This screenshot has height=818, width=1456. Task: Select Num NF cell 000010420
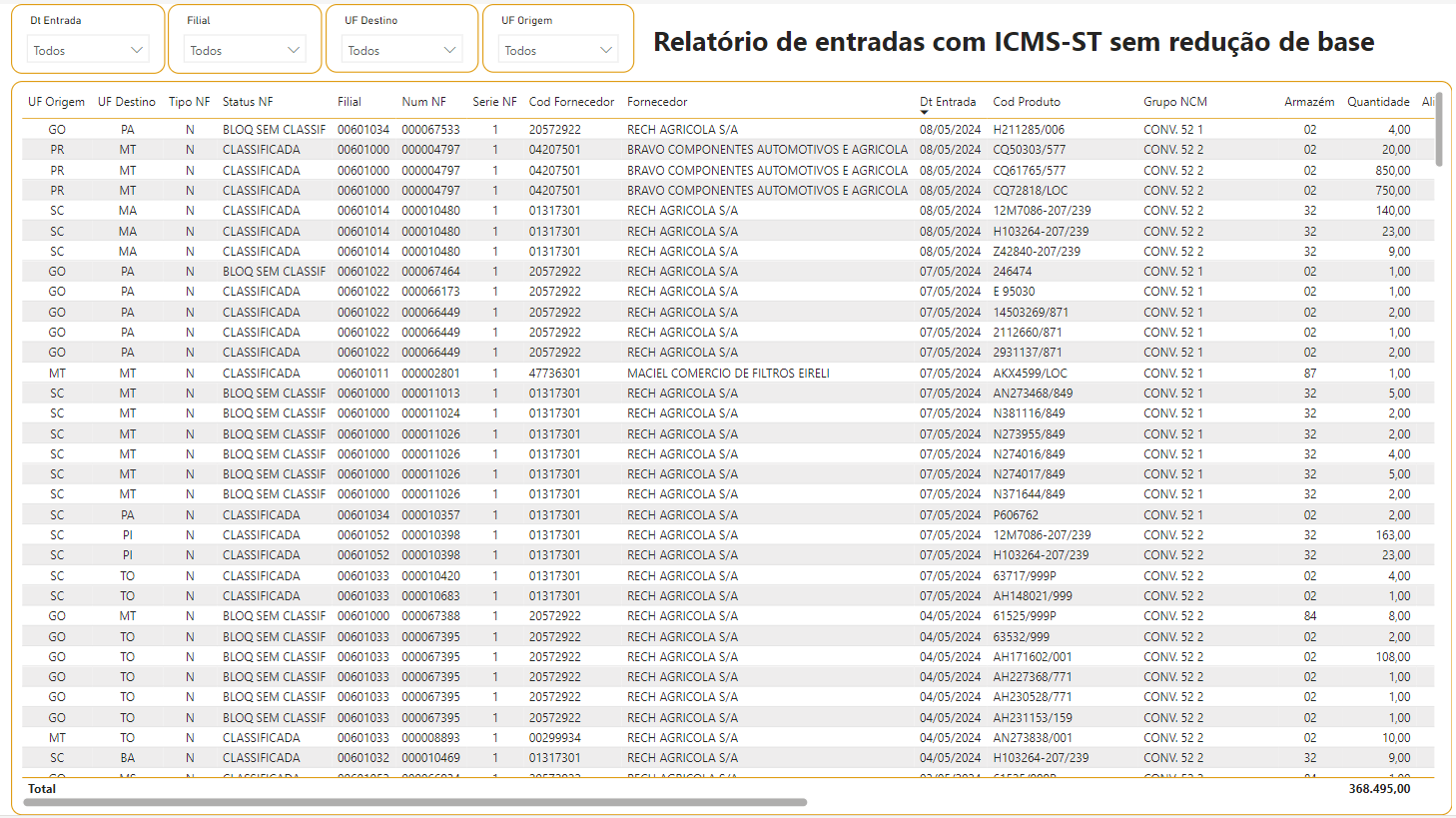pos(430,576)
